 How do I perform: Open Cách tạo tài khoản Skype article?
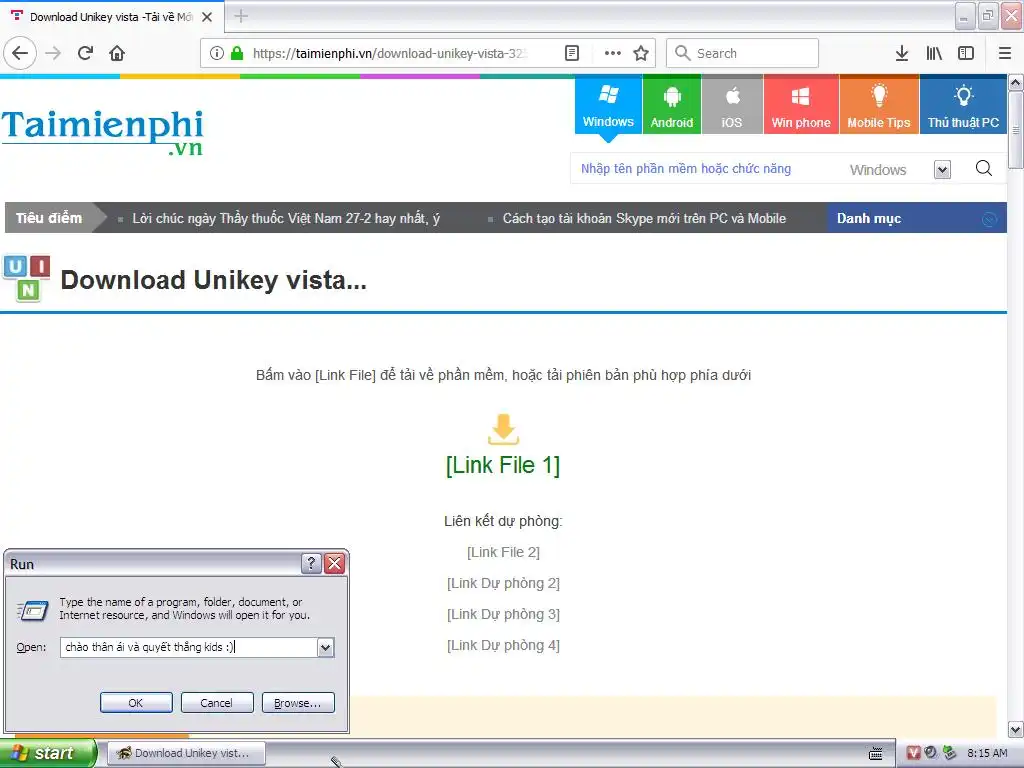[x=645, y=218]
